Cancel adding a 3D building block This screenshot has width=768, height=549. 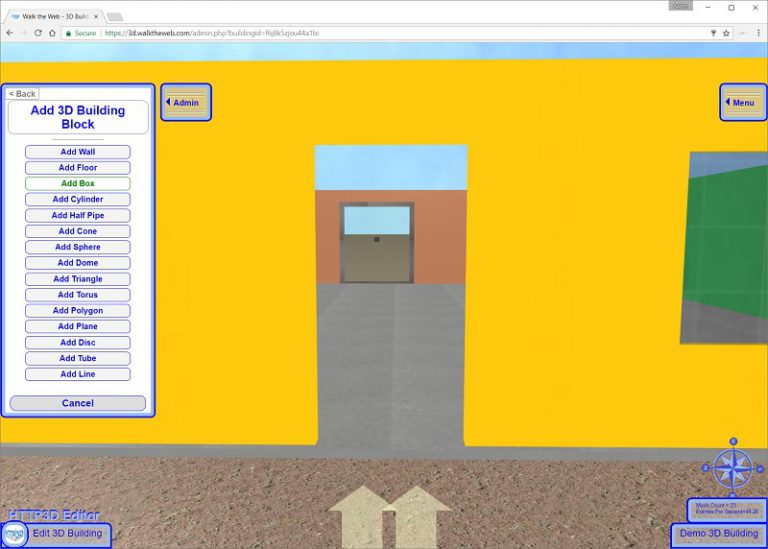[77, 404]
